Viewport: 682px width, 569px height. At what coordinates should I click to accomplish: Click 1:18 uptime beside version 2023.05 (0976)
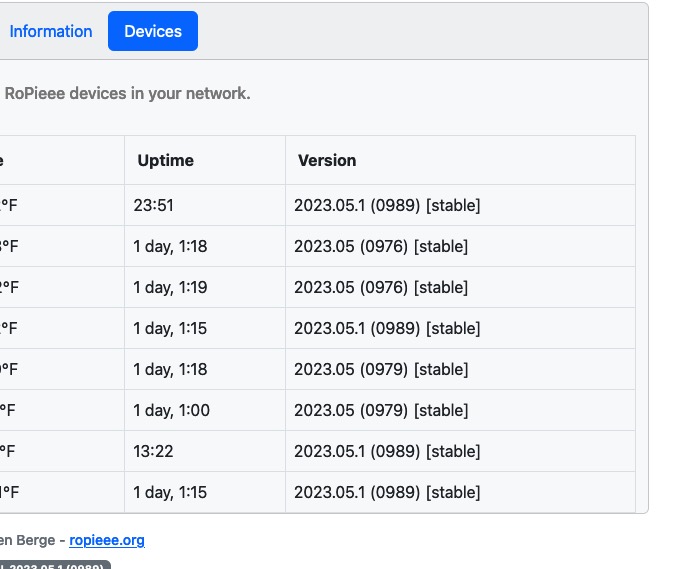click(170, 246)
